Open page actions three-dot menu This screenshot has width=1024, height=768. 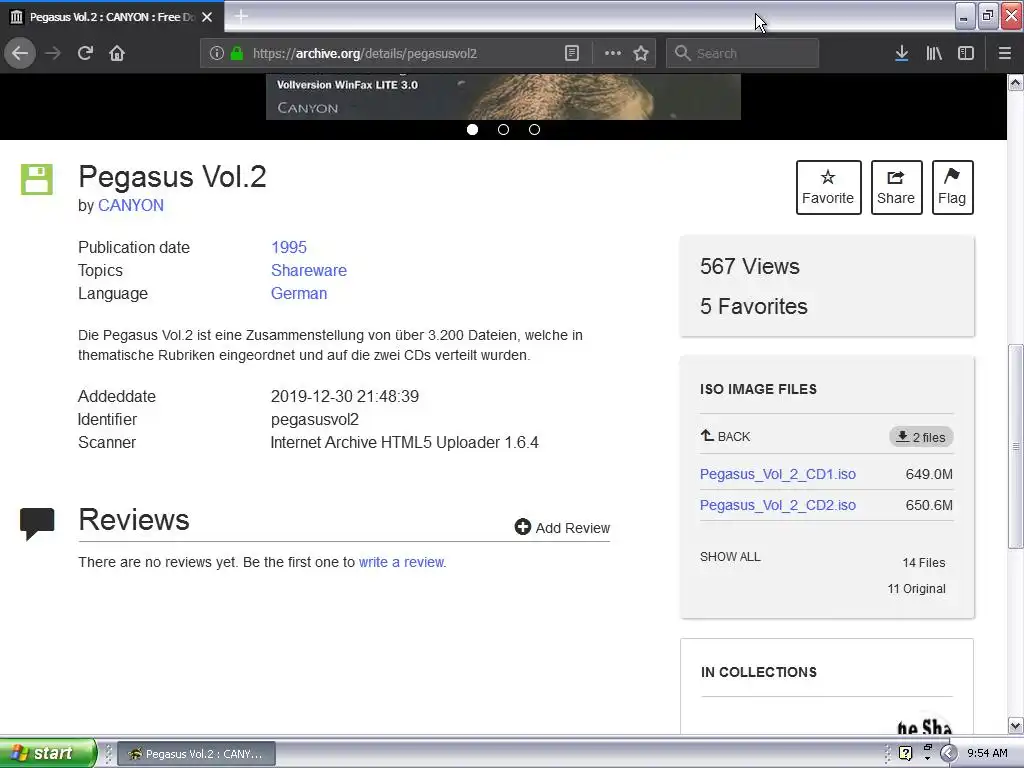click(x=613, y=53)
